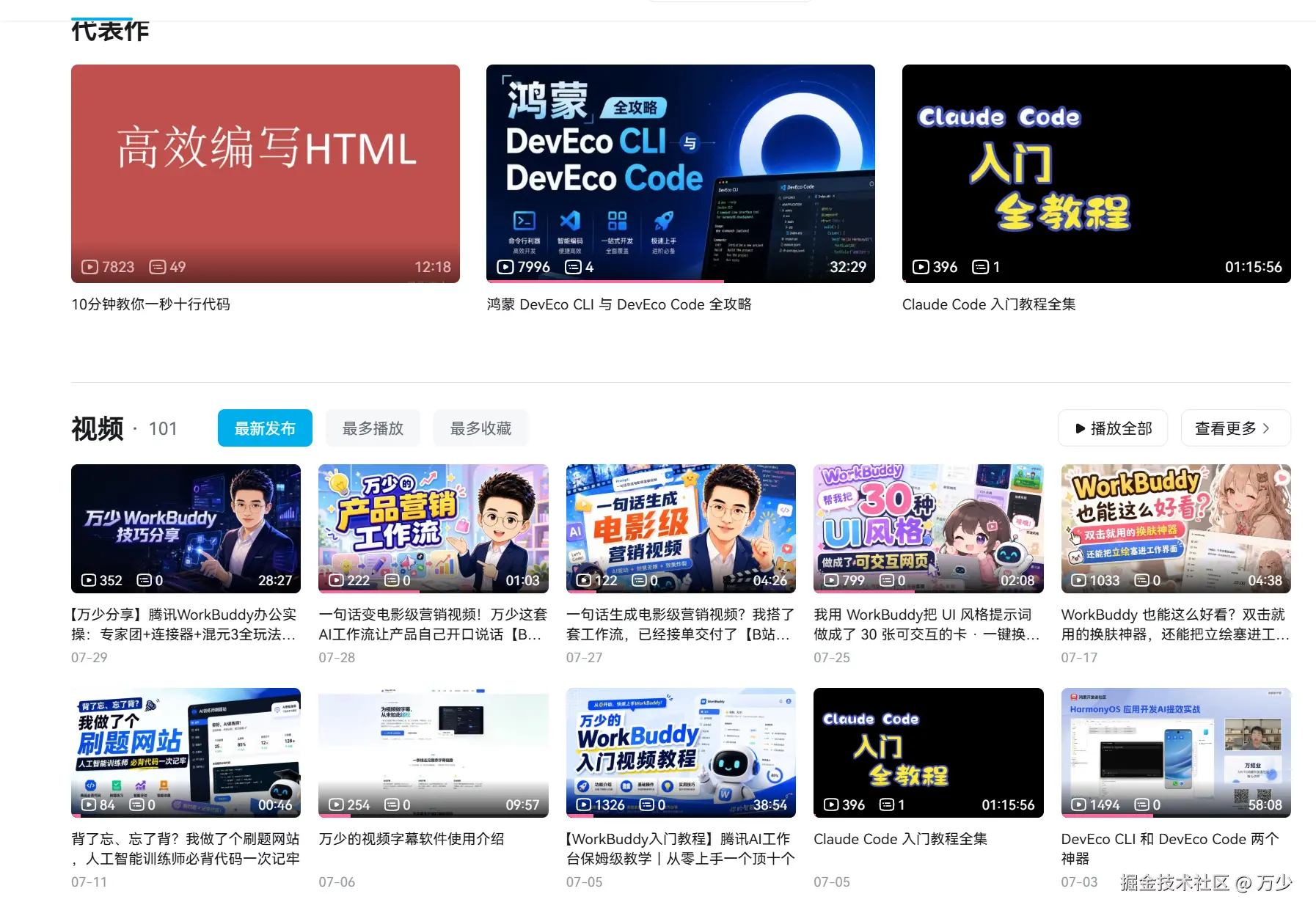This screenshot has width=1316, height=916.
Task: Open the 一句话生成电影级营销视频 title link
Action: tap(680, 624)
